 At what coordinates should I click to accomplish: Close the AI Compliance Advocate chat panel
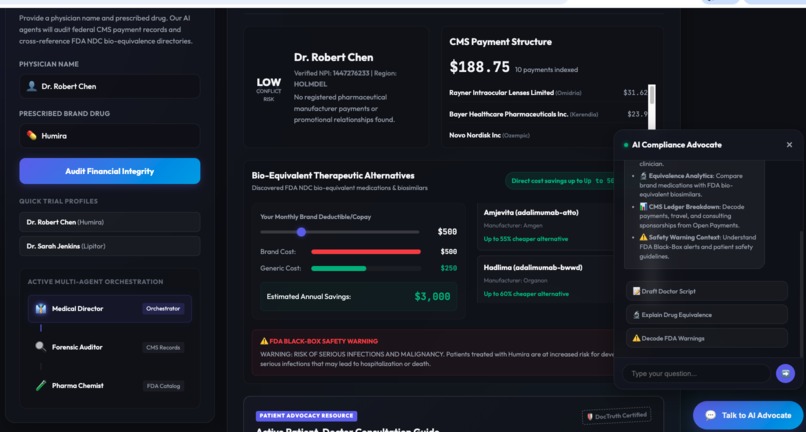[x=789, y=145]
